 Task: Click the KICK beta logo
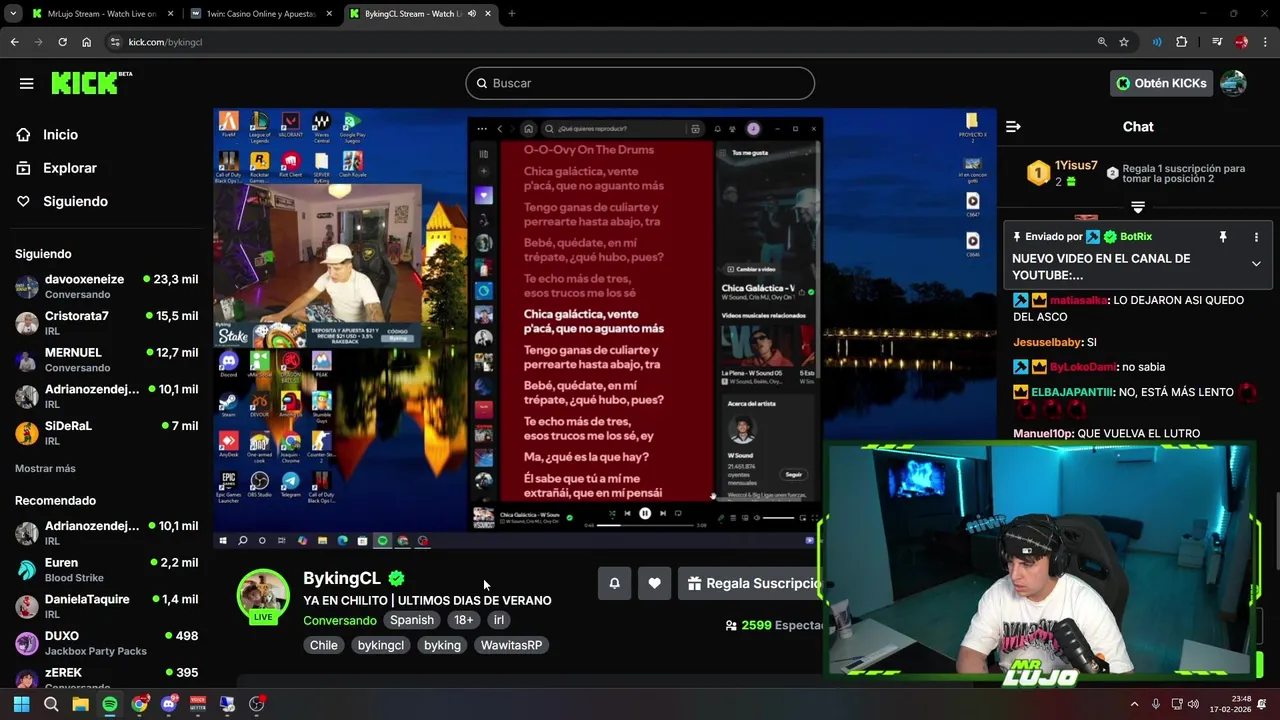pyautogui.click(x=91, y=83)
